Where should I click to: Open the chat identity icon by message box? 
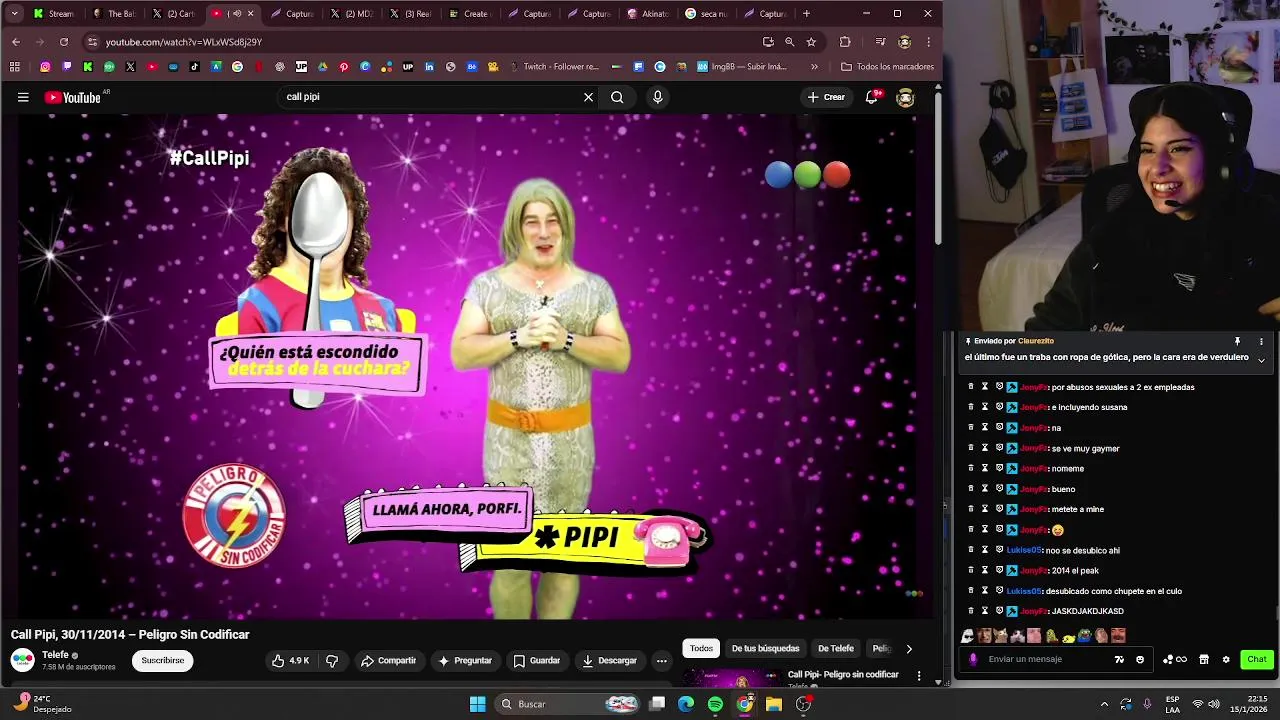click(x=973, y=660)
